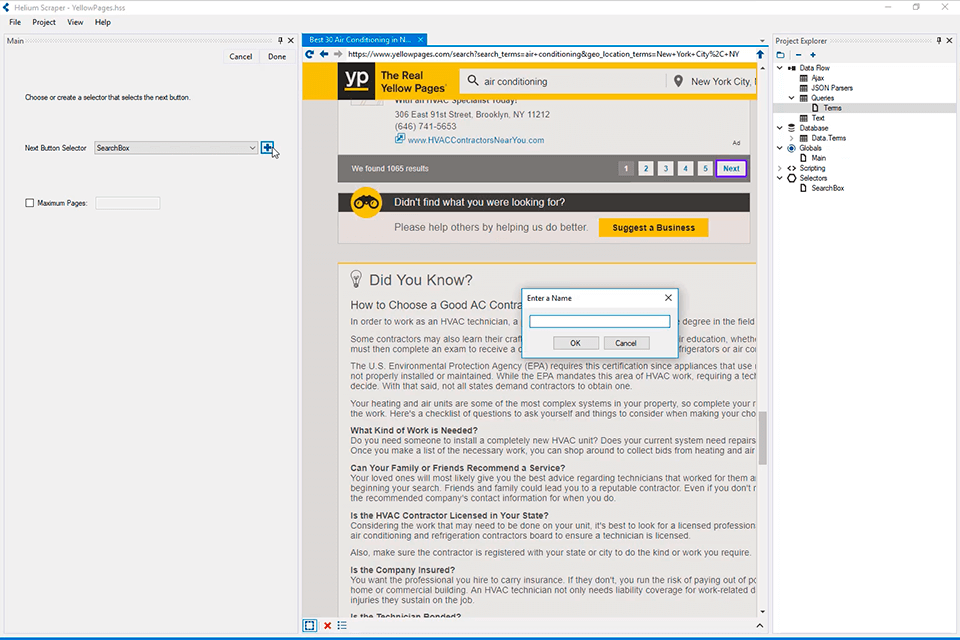Click the binoculars icon
The height and width of the screenshot is (640, 960).
366,203
